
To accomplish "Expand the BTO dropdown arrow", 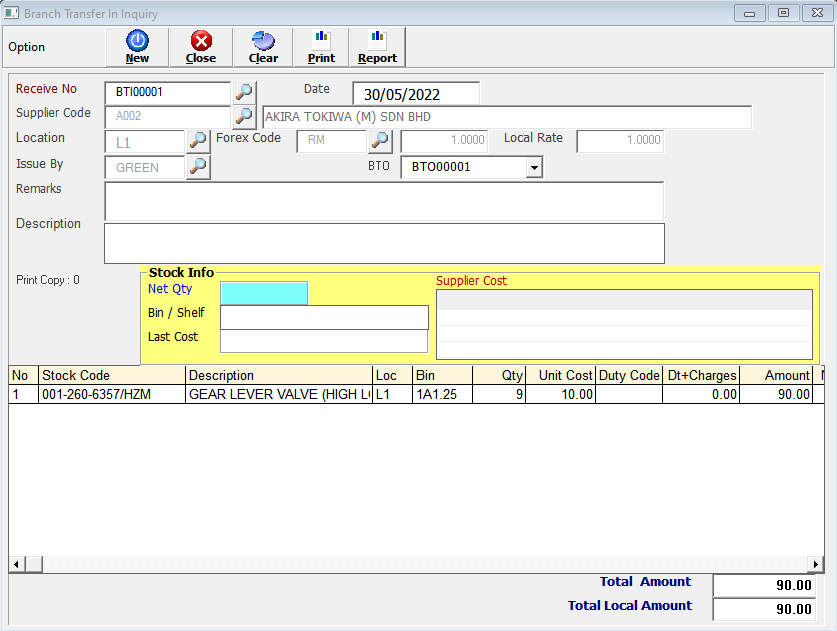I will (534, 167).
